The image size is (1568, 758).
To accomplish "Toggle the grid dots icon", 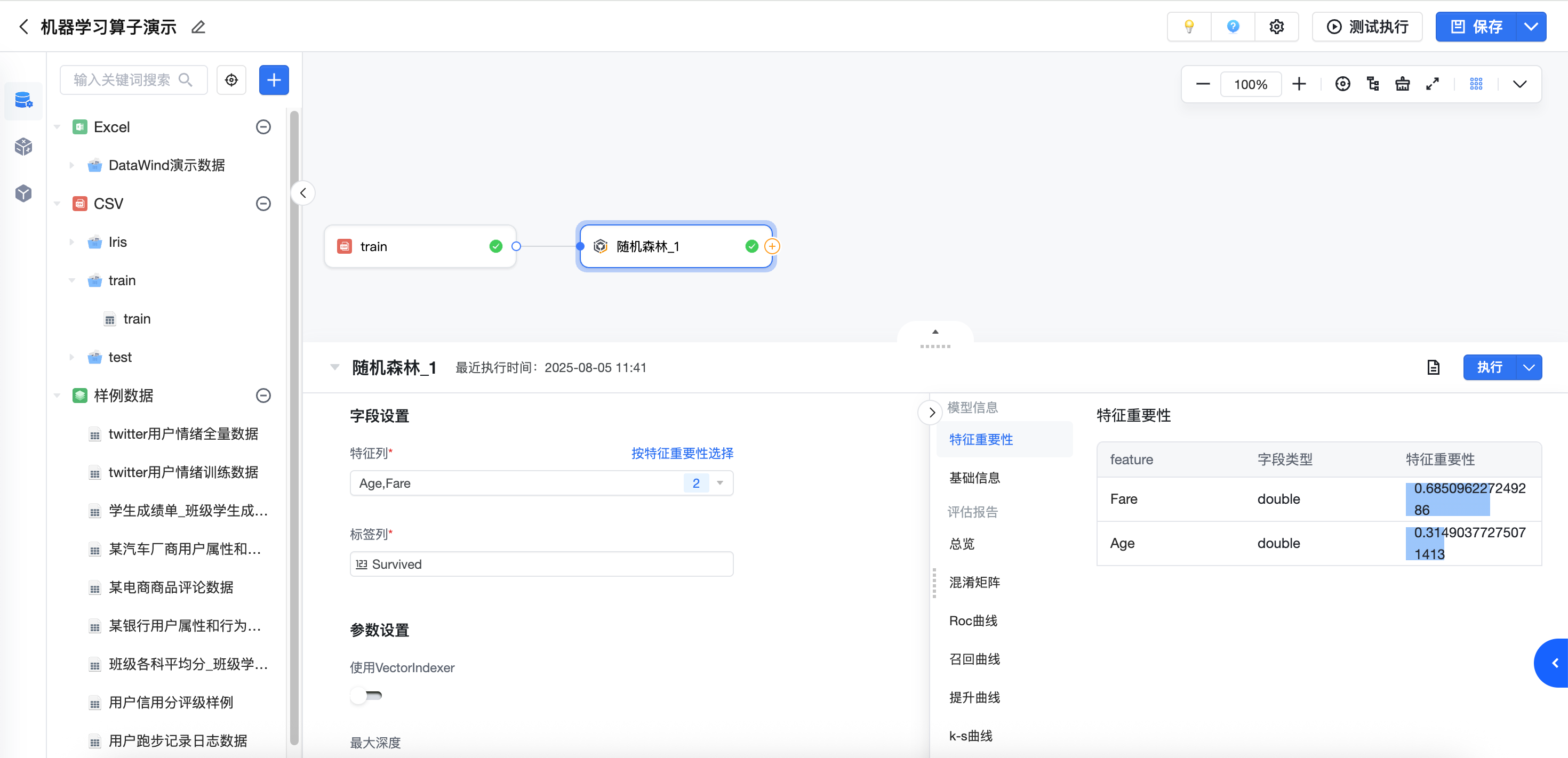I will click(1476, 84).
